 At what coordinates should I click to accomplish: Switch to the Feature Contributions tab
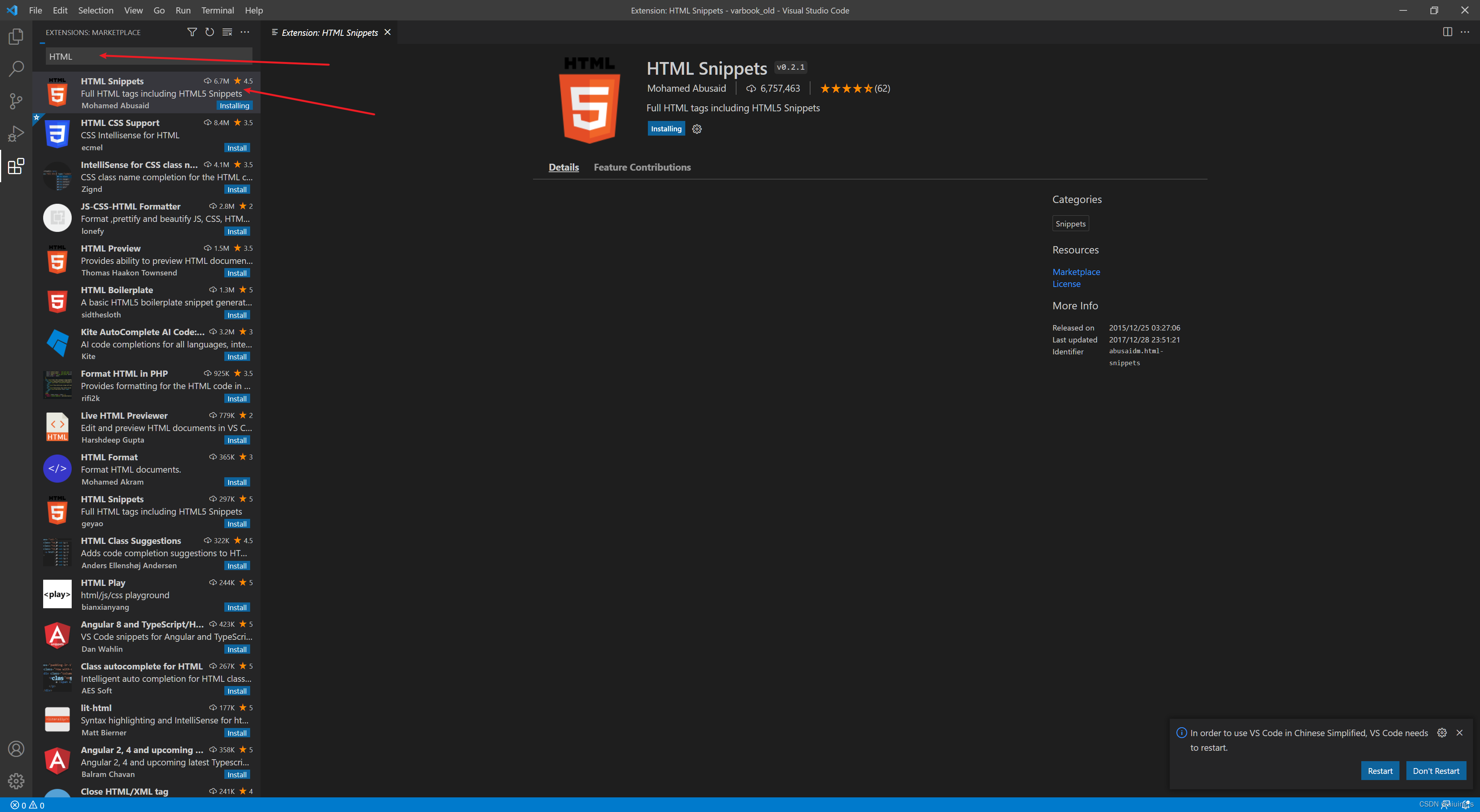point(642,167)
